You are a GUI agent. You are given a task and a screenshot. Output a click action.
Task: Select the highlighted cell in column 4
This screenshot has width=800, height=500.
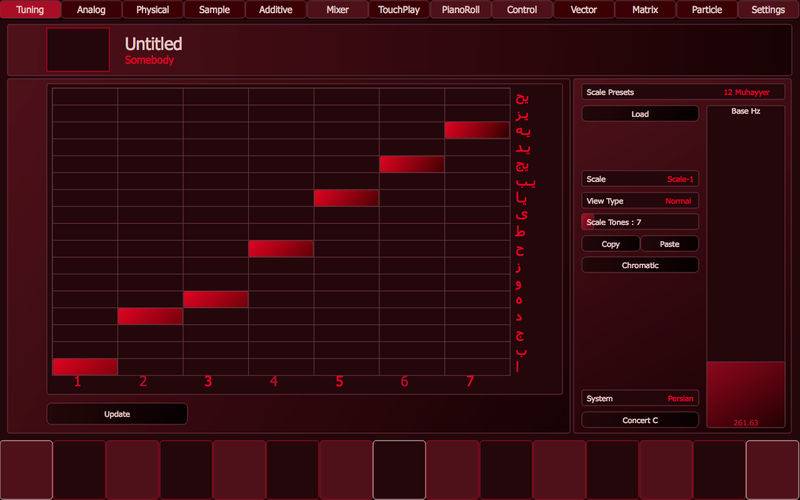(x=281, y=249)
